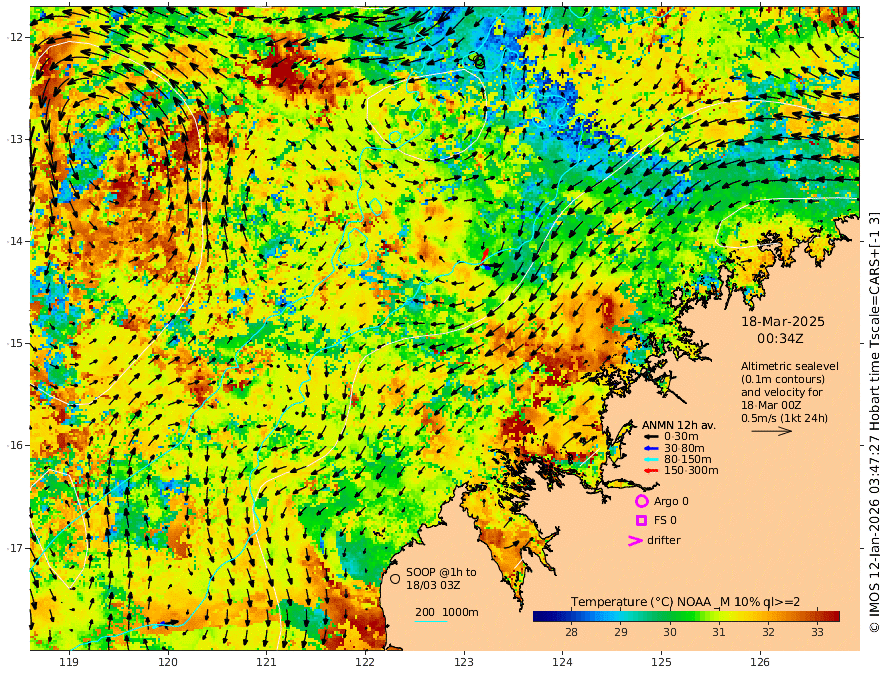Screen dimensions: 880x680
Task: Click the cluster of black SOOP circles on the map
Action: (477, 59)
